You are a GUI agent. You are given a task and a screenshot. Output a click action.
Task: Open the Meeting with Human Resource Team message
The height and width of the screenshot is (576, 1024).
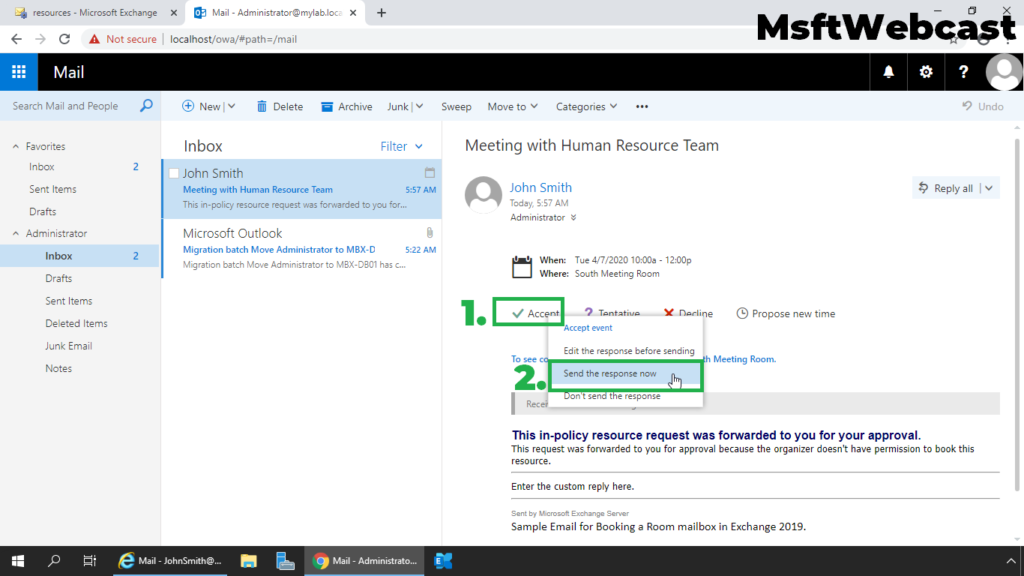click(302, 189)
